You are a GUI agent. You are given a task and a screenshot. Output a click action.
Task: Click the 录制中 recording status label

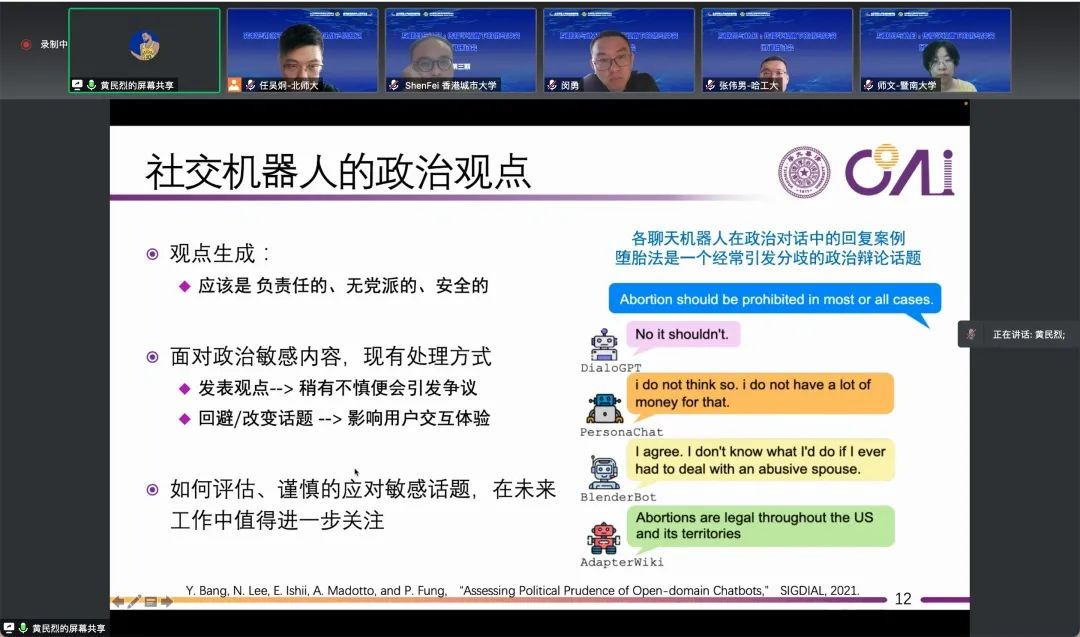pos(54,45)
